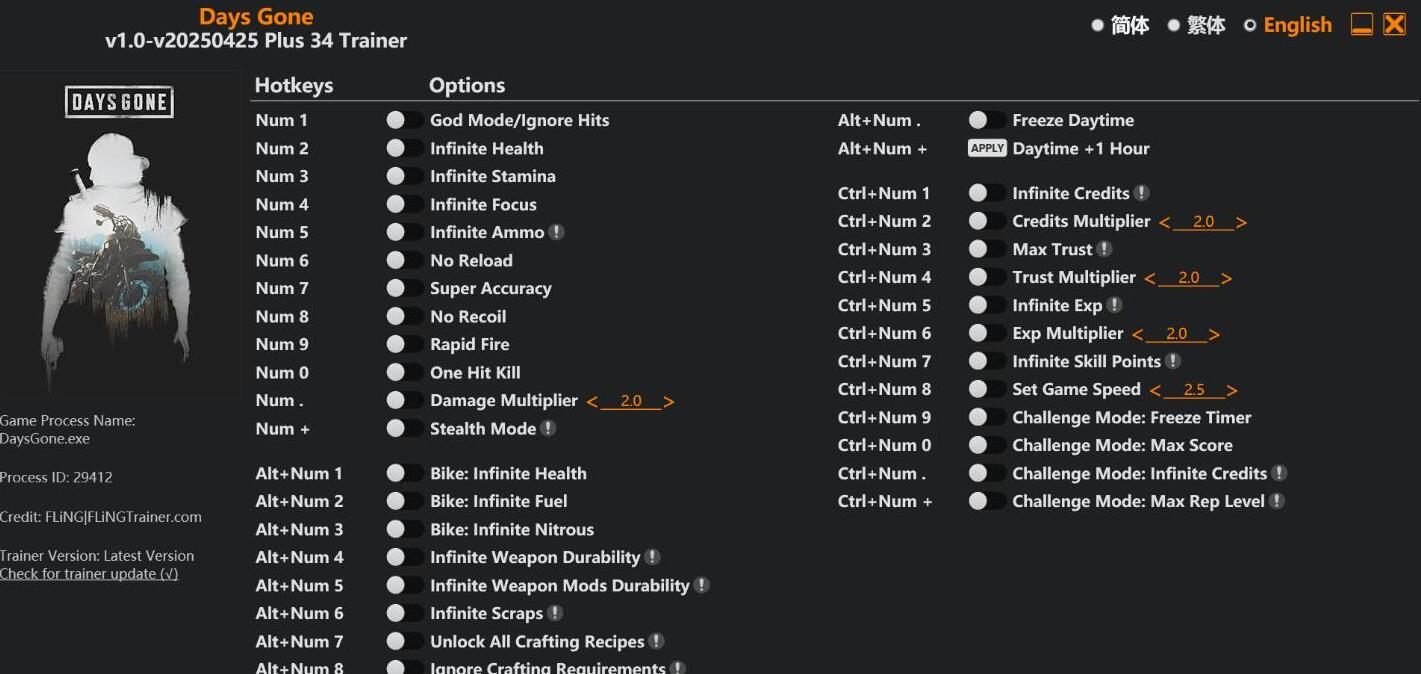Screen dimensions: 1421x674
Task: Click the Options column header
Action: coord(467,86)
